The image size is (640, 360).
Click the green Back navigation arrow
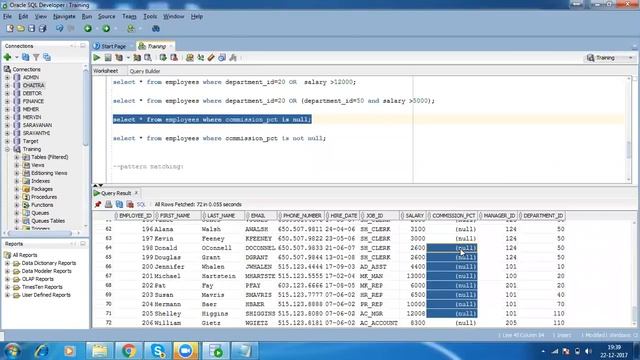pyautogui.click(x=88, y=29)
